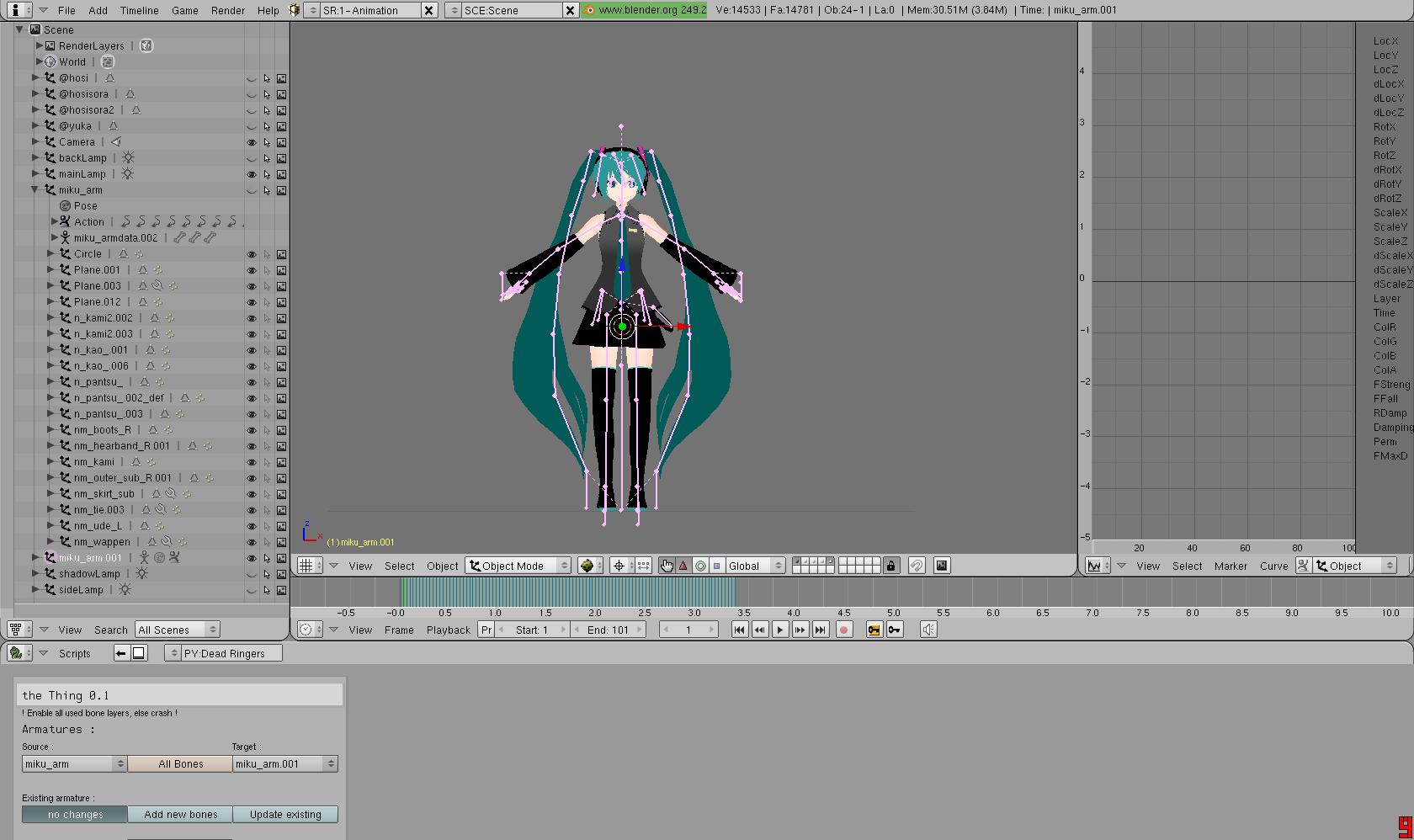
Task: Click the fullscreen script window square icon
Action: [139, 653]
